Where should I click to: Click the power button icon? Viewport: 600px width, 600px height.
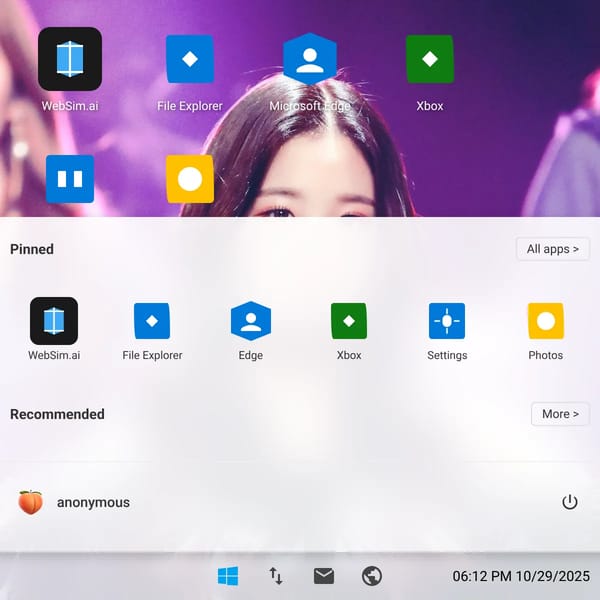tap(570, 502)
